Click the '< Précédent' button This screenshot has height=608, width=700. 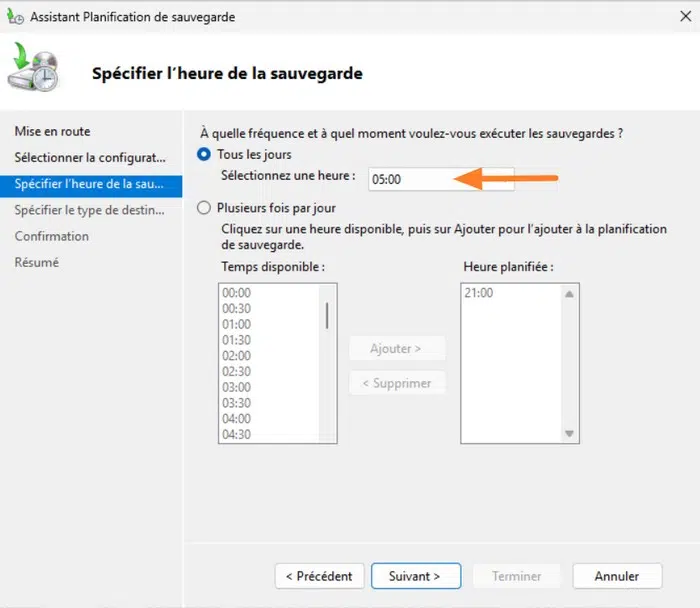[x=319, y=576]
